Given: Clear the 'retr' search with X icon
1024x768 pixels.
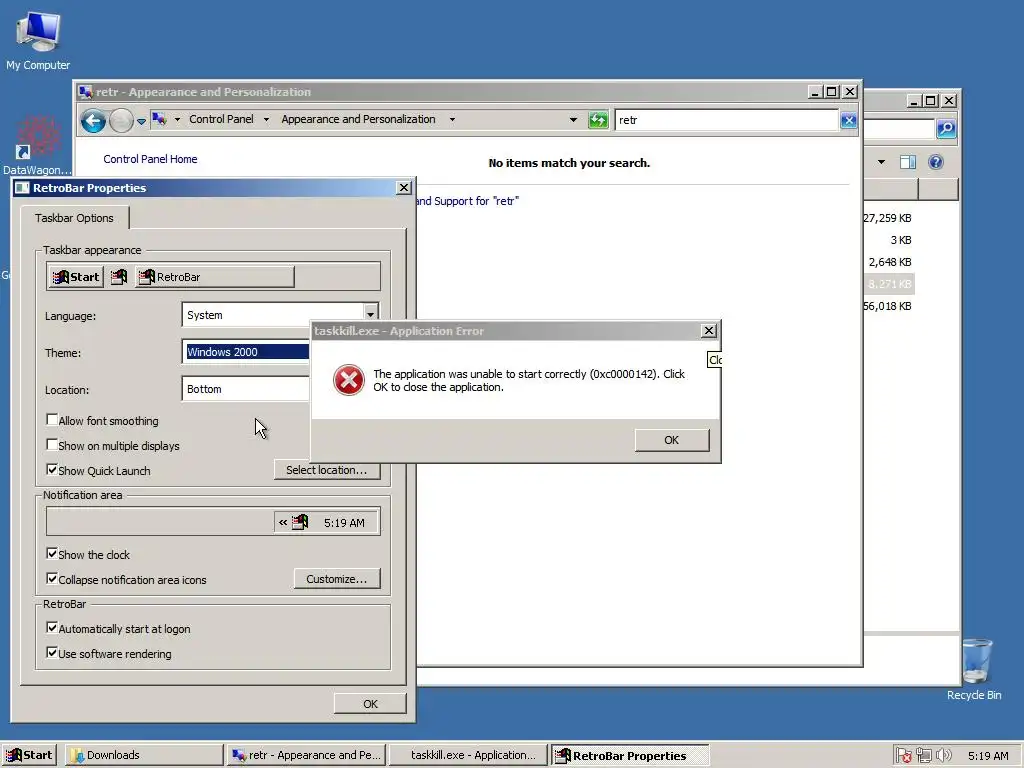Looking at the screenshot, I should [x=848, y=120].
